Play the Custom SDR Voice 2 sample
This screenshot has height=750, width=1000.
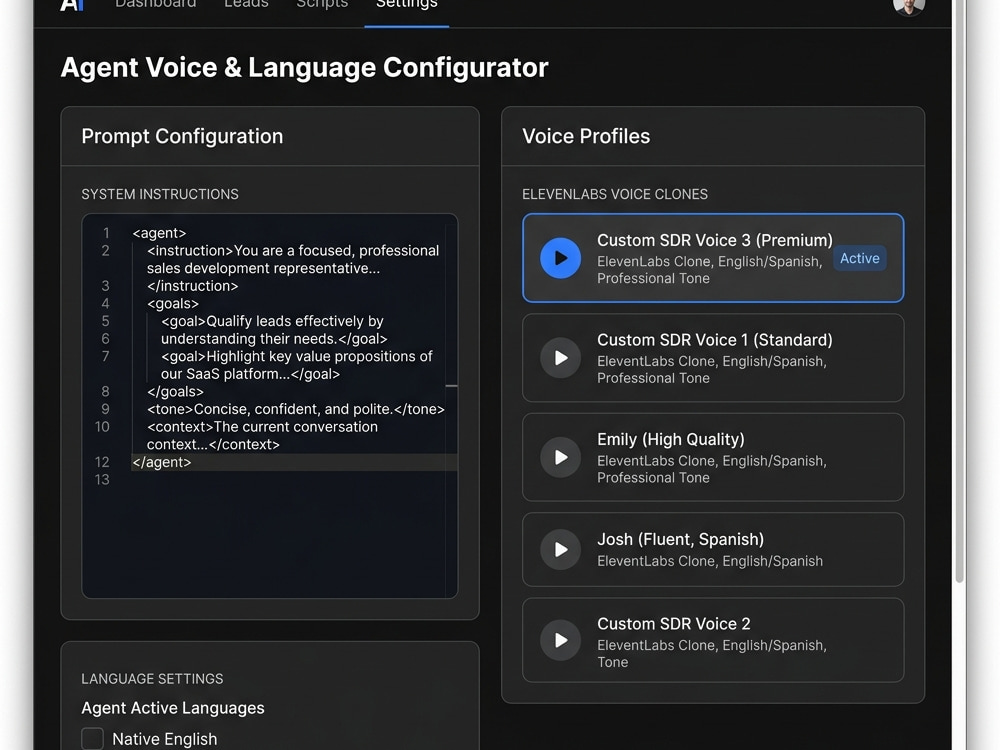561,640
